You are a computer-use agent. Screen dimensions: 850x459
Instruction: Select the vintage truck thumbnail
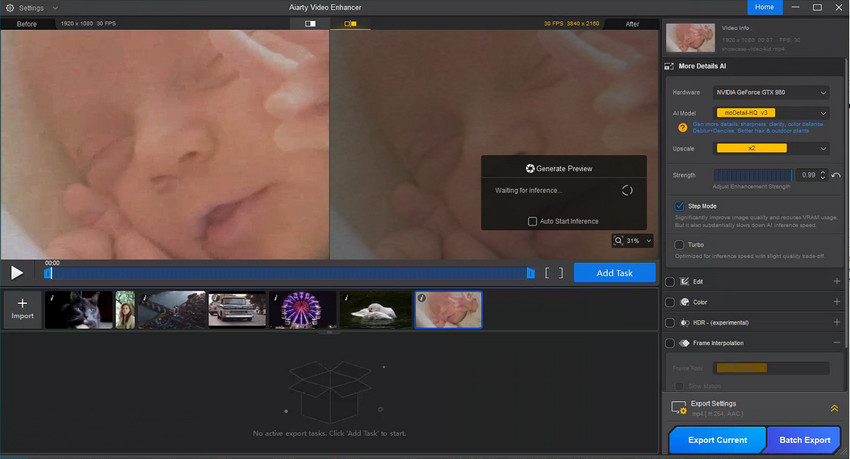tap(237, 309)
